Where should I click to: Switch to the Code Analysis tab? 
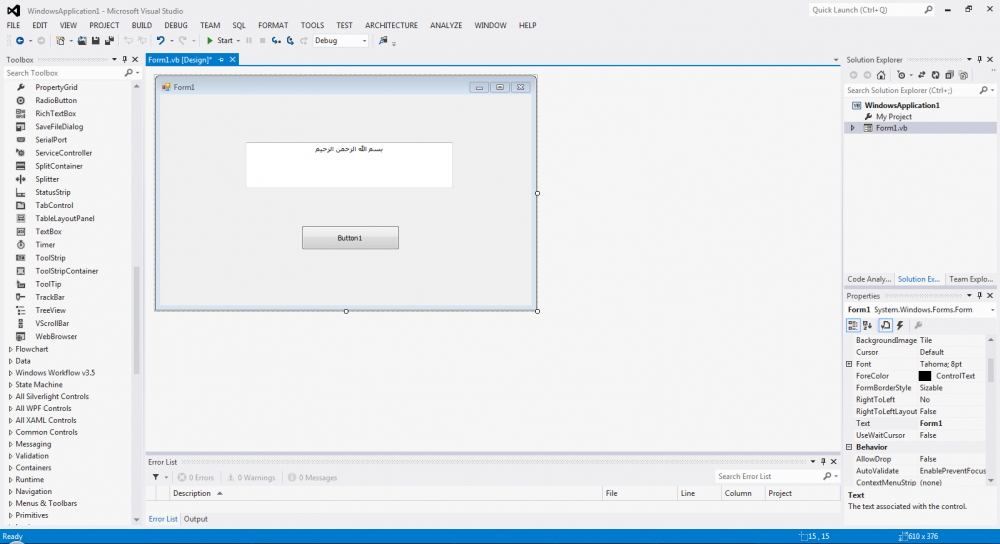tap(869, 279)
